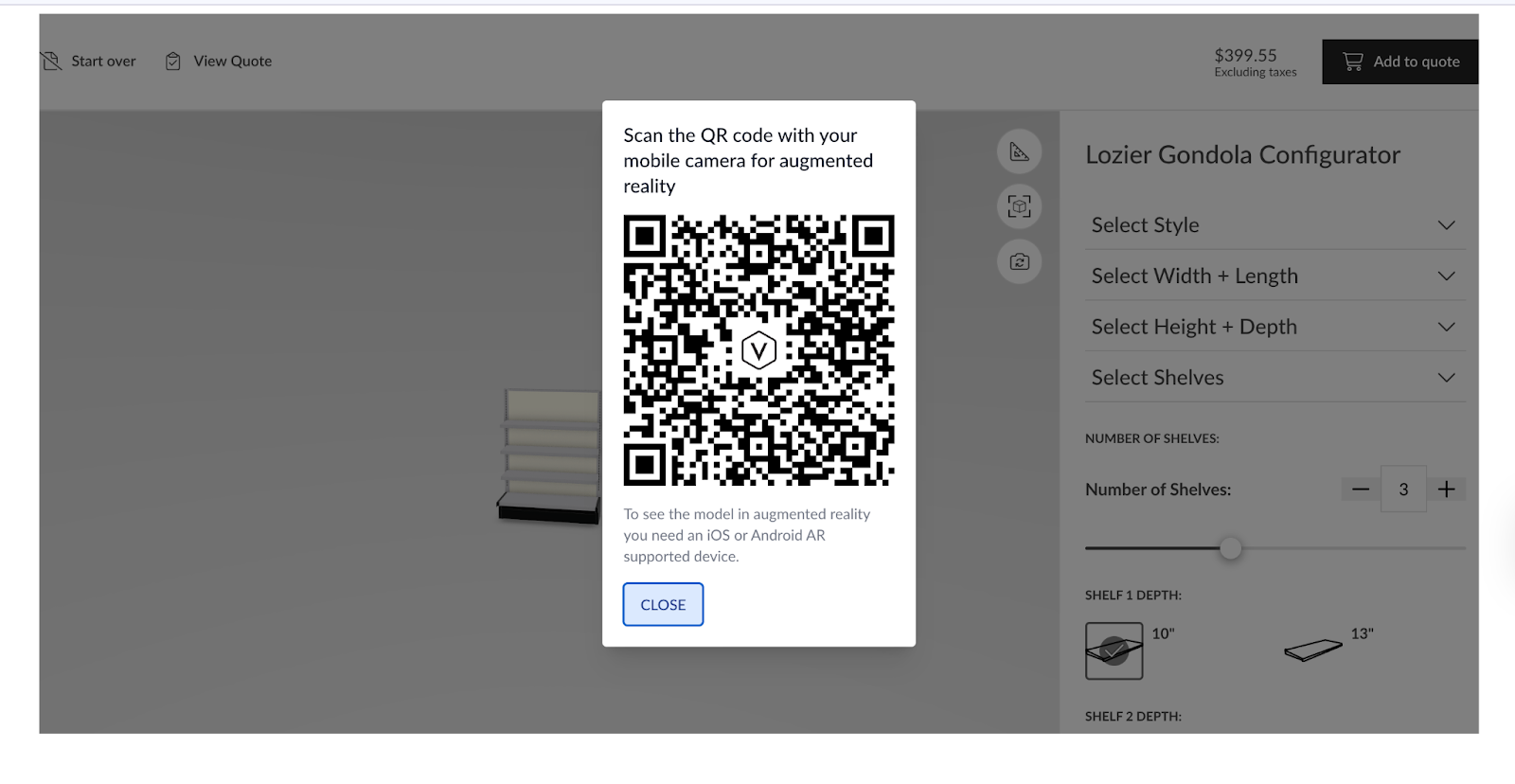The height and width of the screenshot is (784, 1515).
Task: Click the View Quote clipboard icon
Action: (x=173, y=62)
